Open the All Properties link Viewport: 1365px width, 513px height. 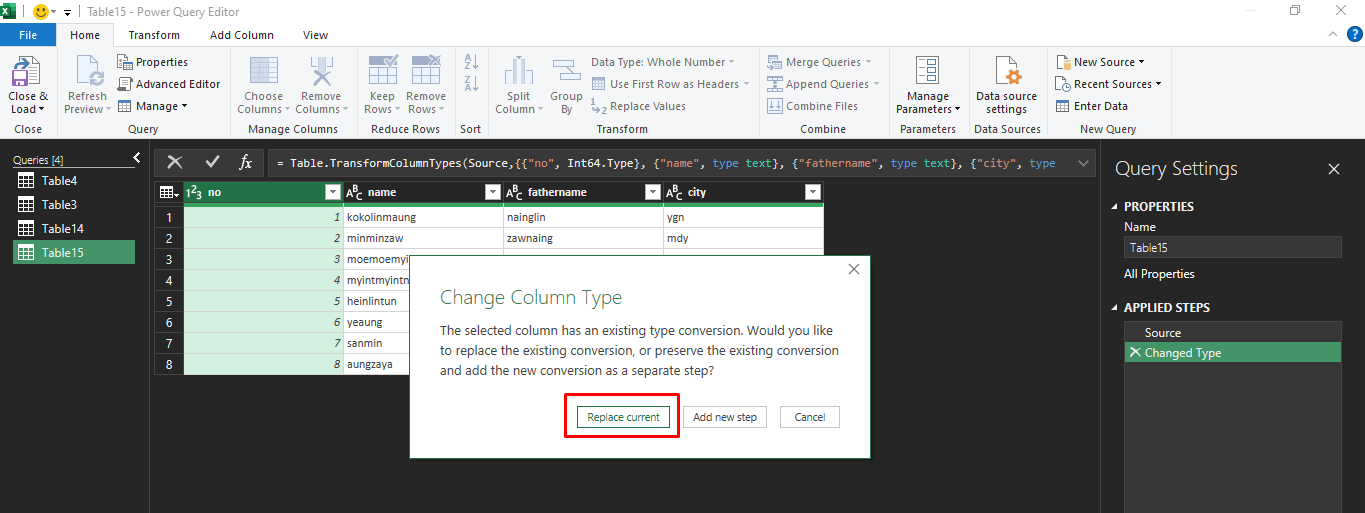pyautogui.click(x=1159, y=274)
